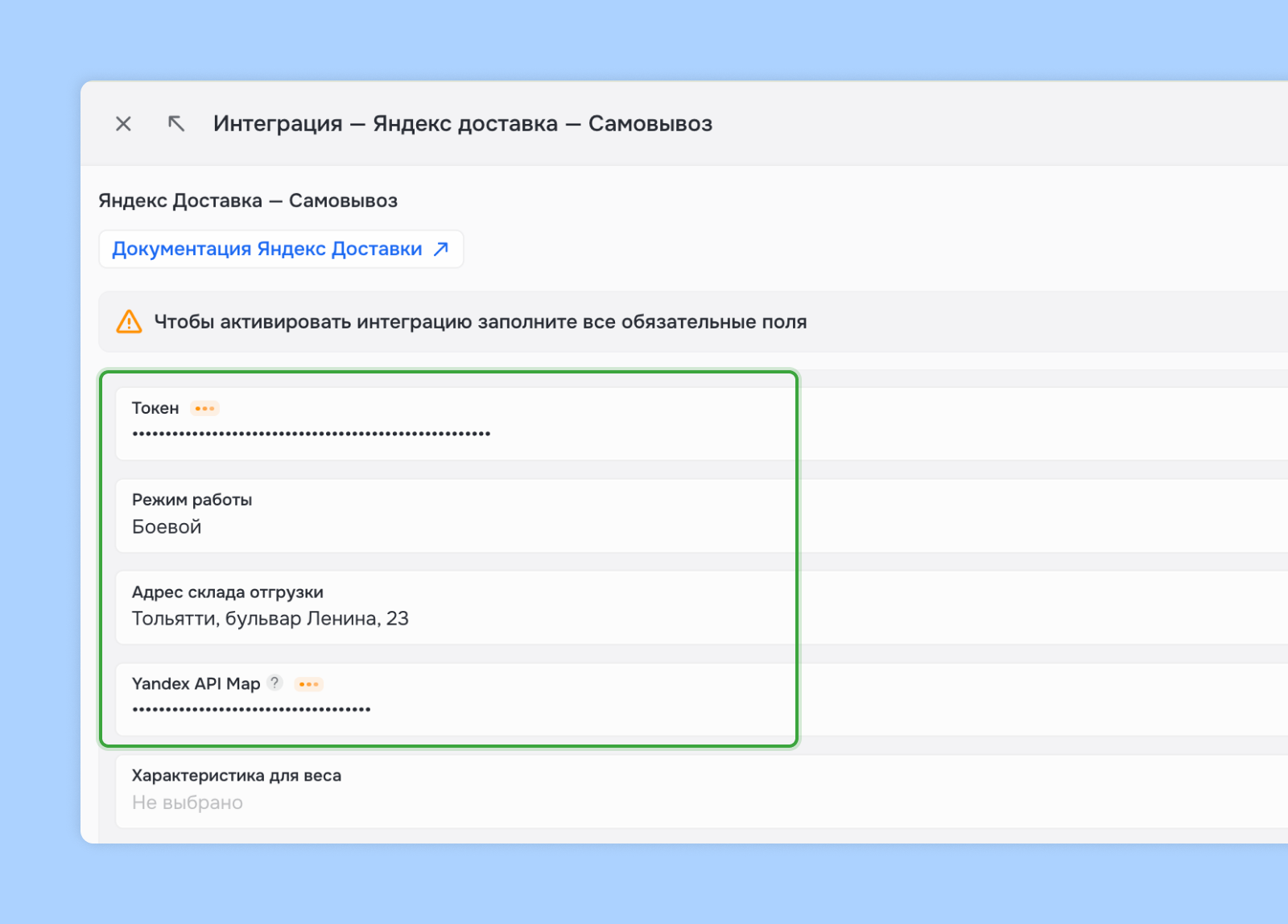Open the Документация Яндекс Доставки link
1288x924 pixels.
pos(281,250)
